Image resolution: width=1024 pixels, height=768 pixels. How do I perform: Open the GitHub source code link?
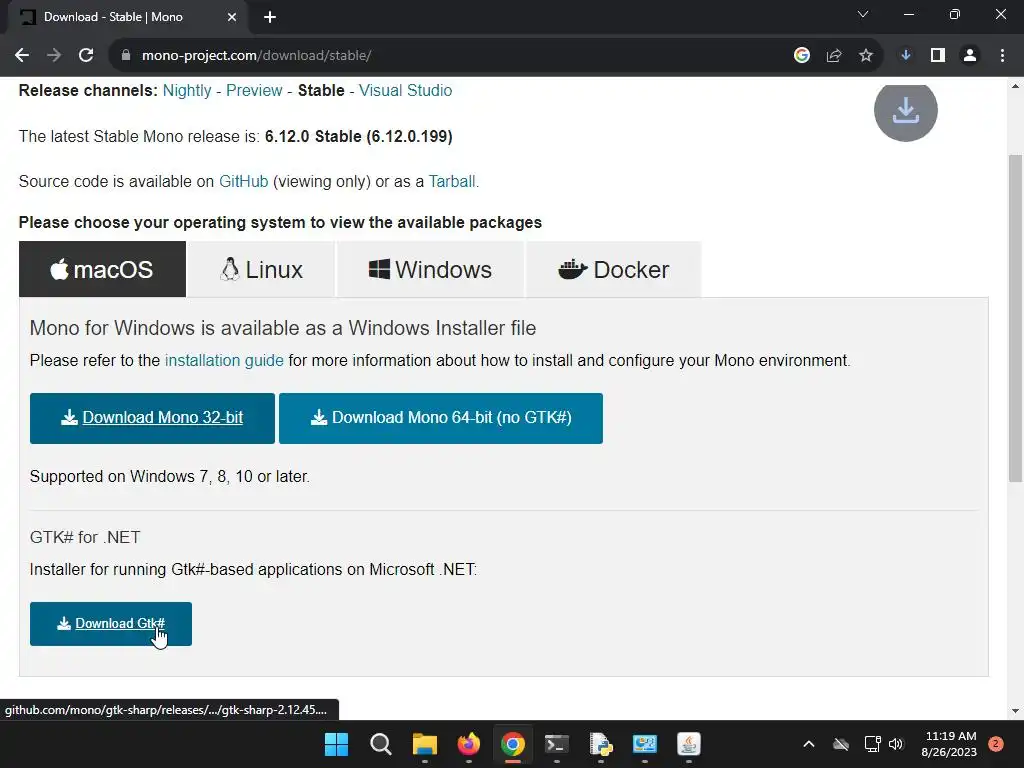[x=244, y=181]
